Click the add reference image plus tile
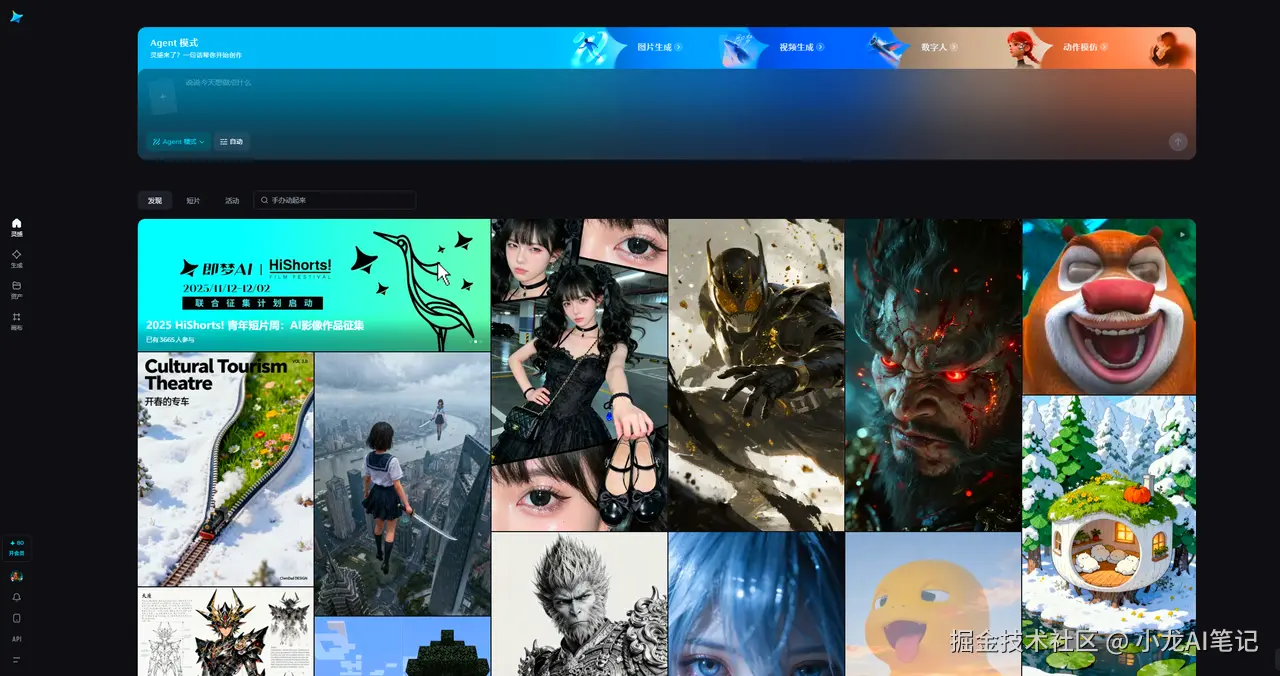This screenshot has height=676, width=1280. [162, 96]
